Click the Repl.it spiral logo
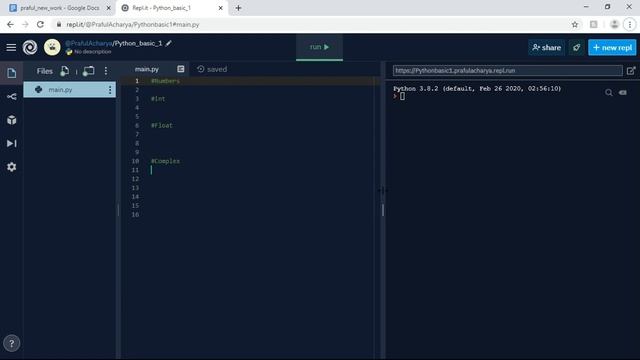Screen dimensions: 640x360 pyautogui.click(x=30, y=48)
